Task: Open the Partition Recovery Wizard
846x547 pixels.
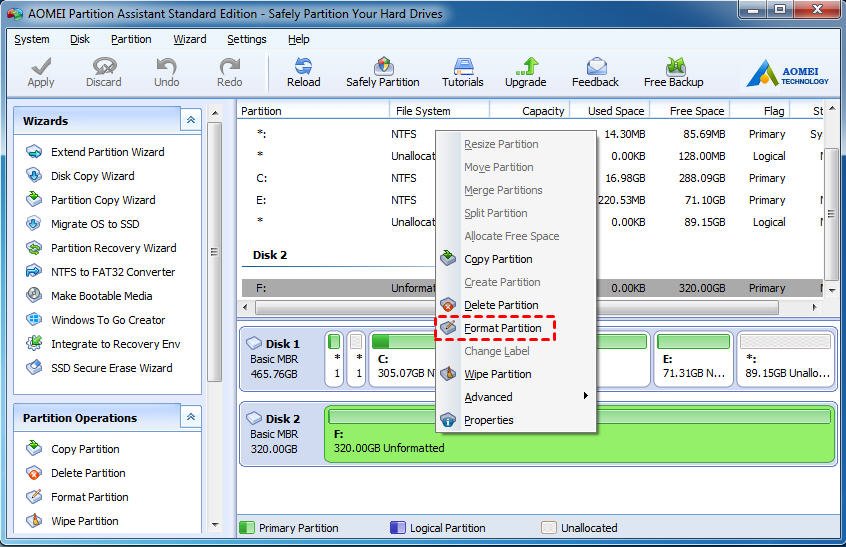Action: [x=113, y=248]
